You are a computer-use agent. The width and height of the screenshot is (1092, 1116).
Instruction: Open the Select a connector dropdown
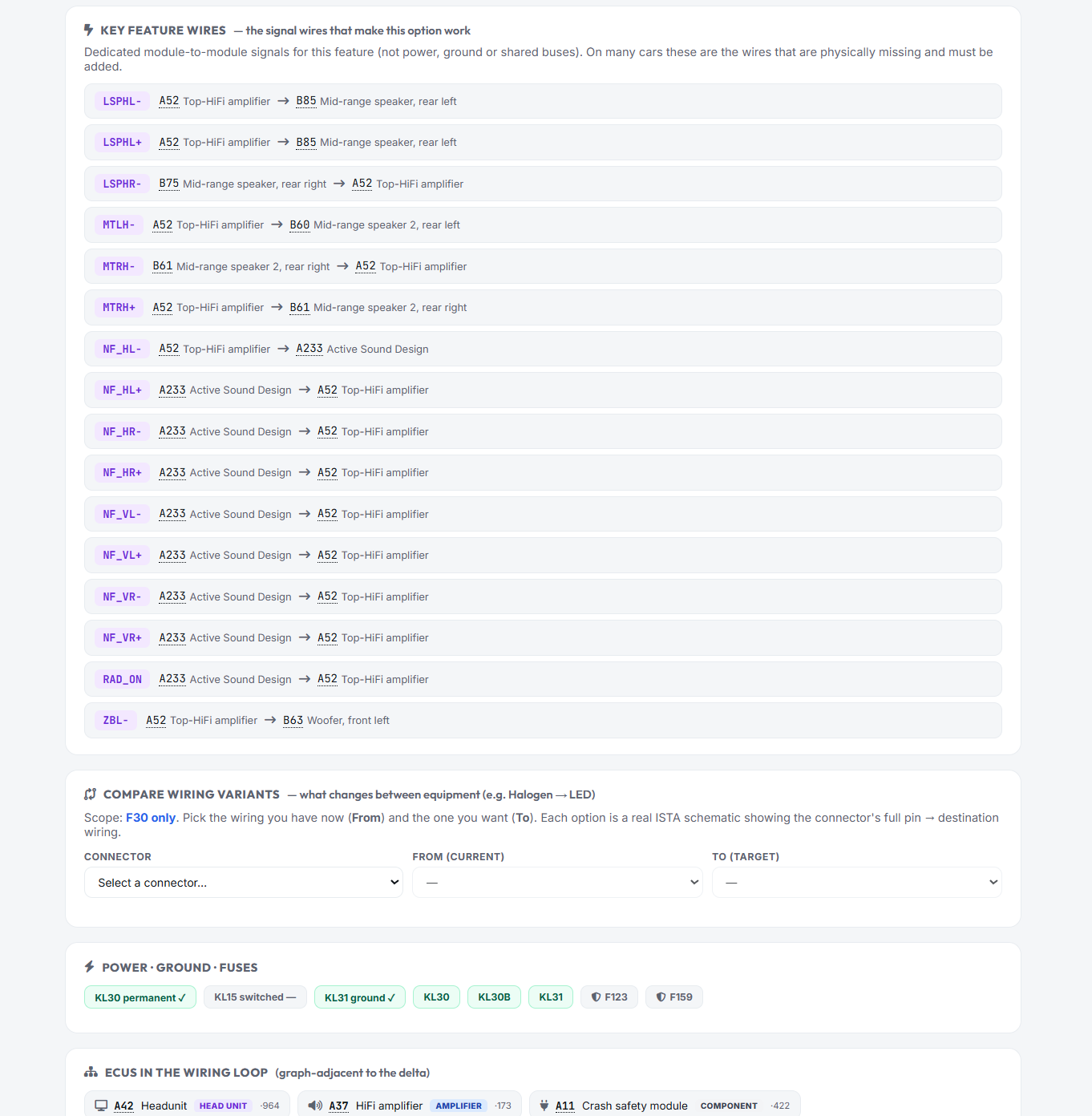244,883
